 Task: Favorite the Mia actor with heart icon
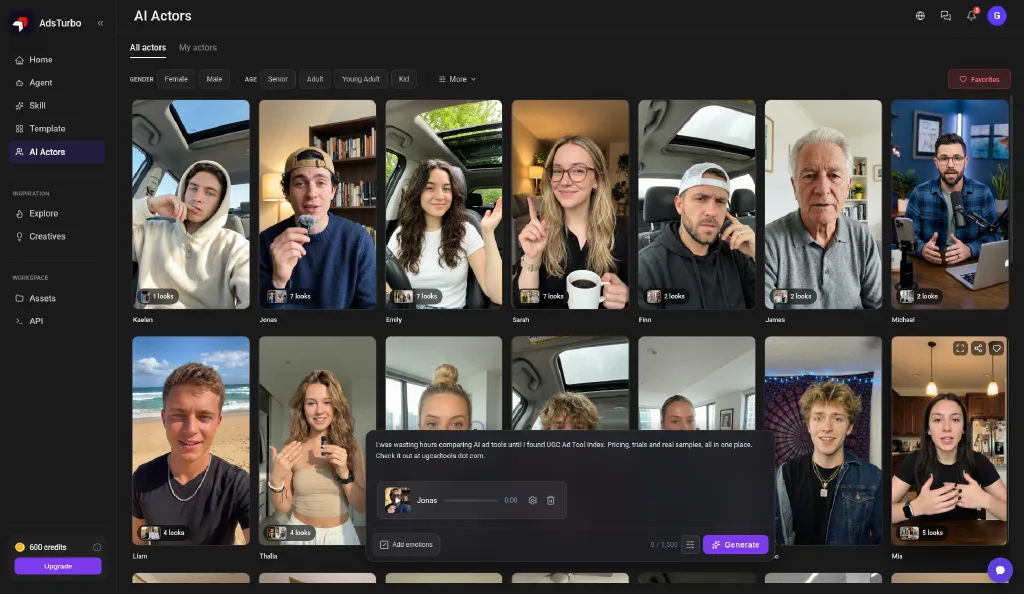coord(997,349)
